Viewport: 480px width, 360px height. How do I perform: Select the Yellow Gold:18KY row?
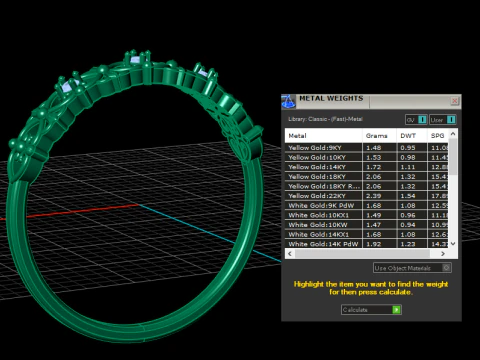click(366, 177)
